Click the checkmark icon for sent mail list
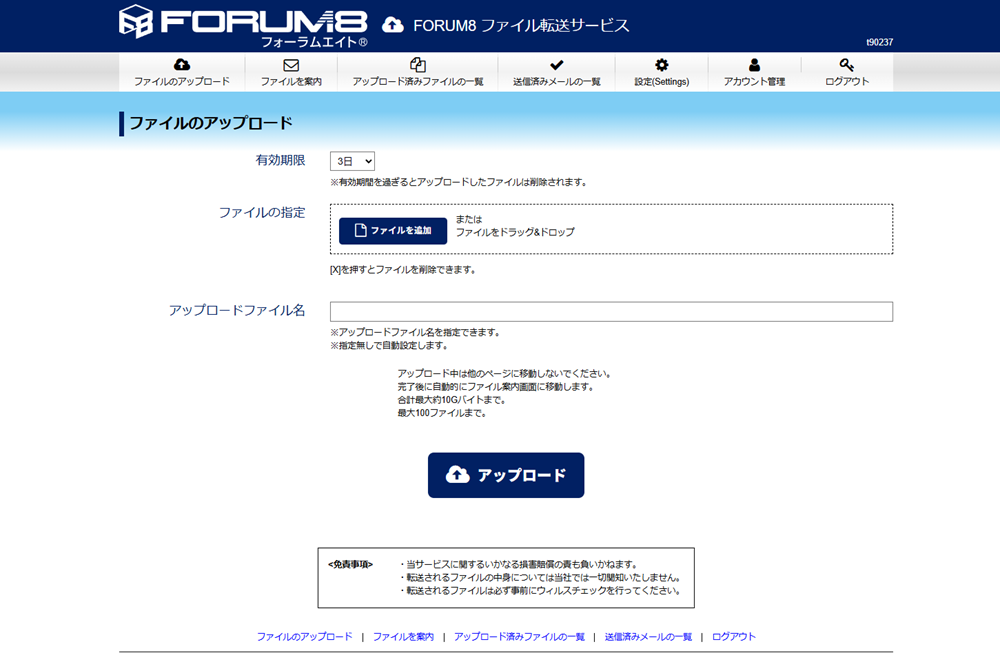This screenshot has width=1000, height=653. point(557,65)
